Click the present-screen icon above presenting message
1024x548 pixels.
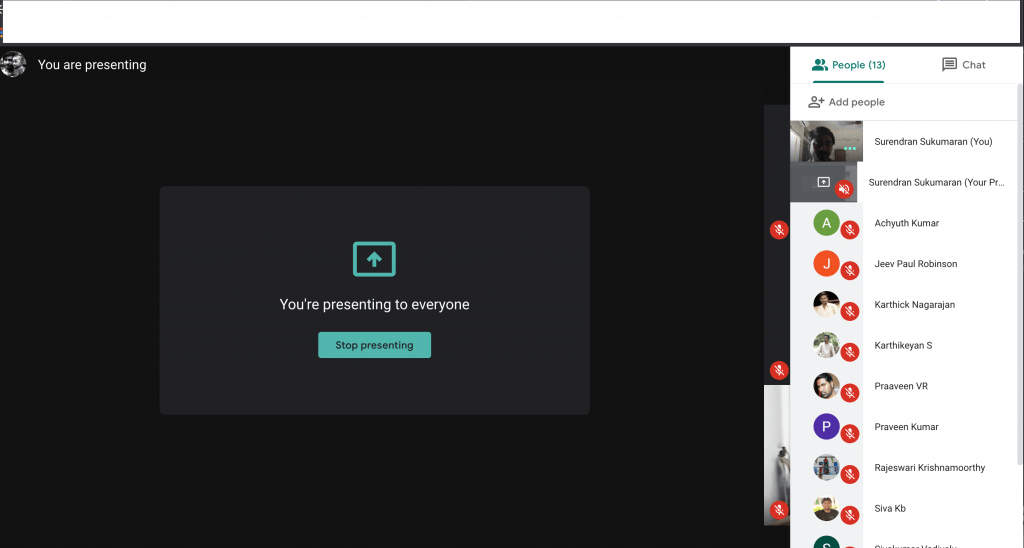[x=374, y=259]
